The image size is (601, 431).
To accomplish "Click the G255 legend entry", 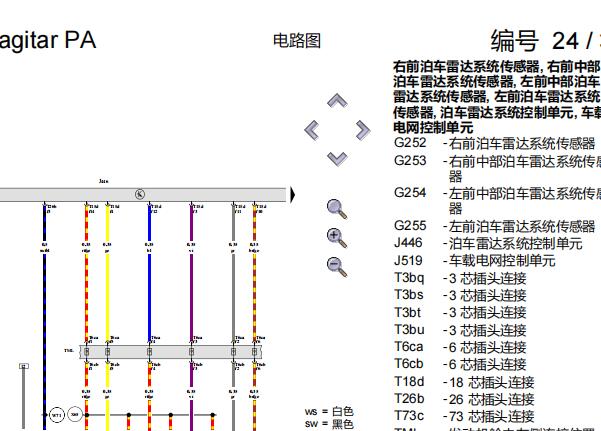I will (x=494, y=226).
